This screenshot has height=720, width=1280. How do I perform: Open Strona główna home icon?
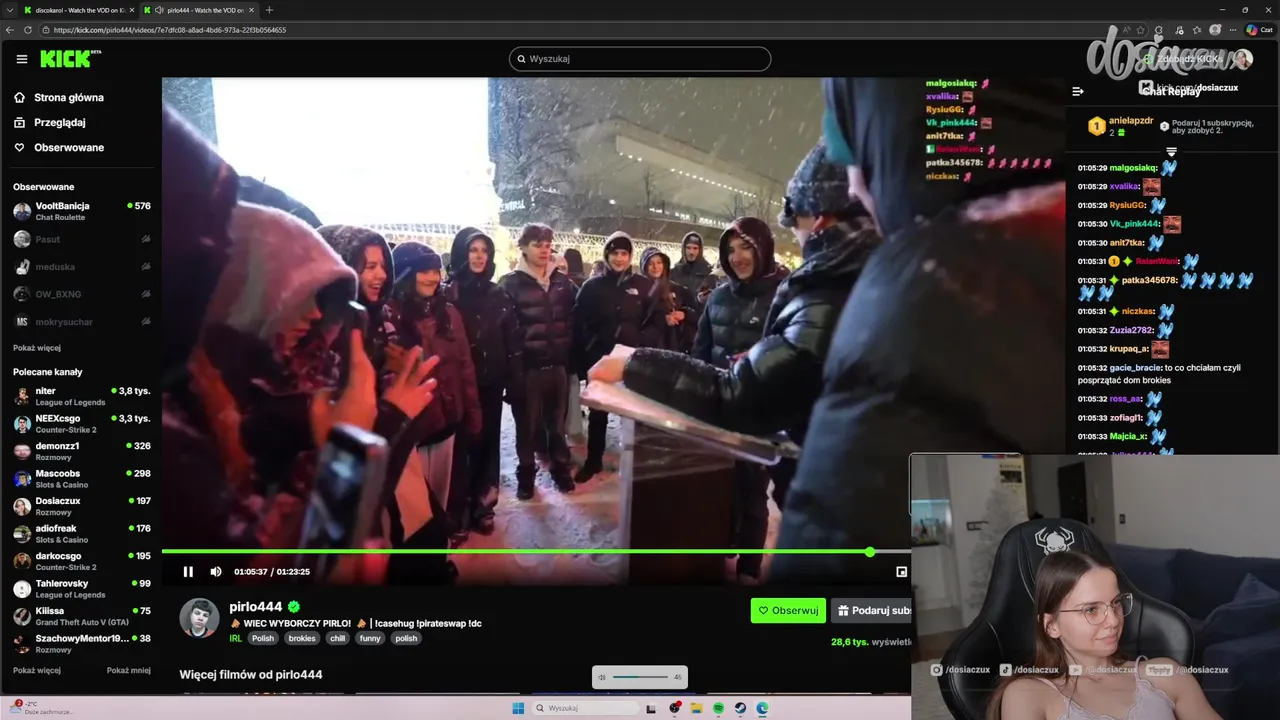19,97
